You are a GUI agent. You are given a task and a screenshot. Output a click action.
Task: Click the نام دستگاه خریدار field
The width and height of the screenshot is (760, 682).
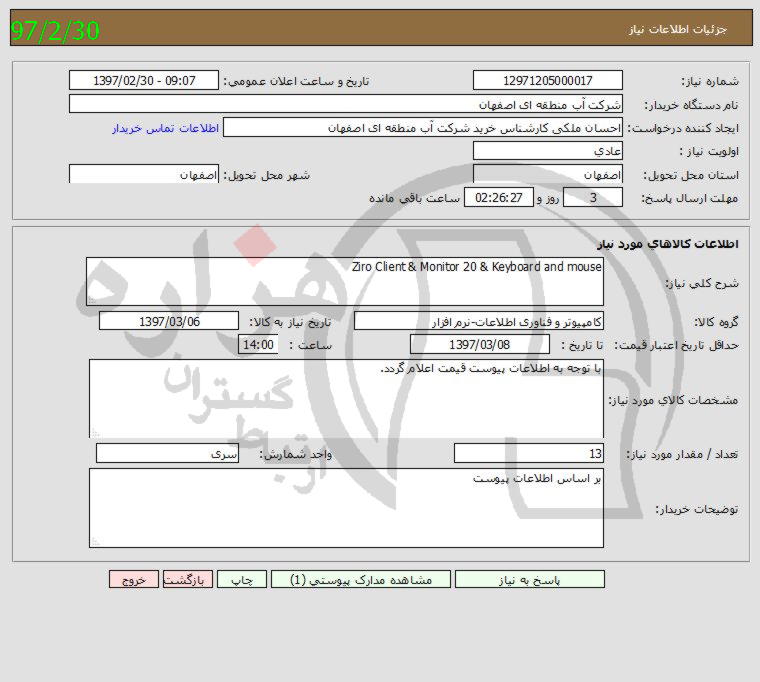[x=345, y=104]
